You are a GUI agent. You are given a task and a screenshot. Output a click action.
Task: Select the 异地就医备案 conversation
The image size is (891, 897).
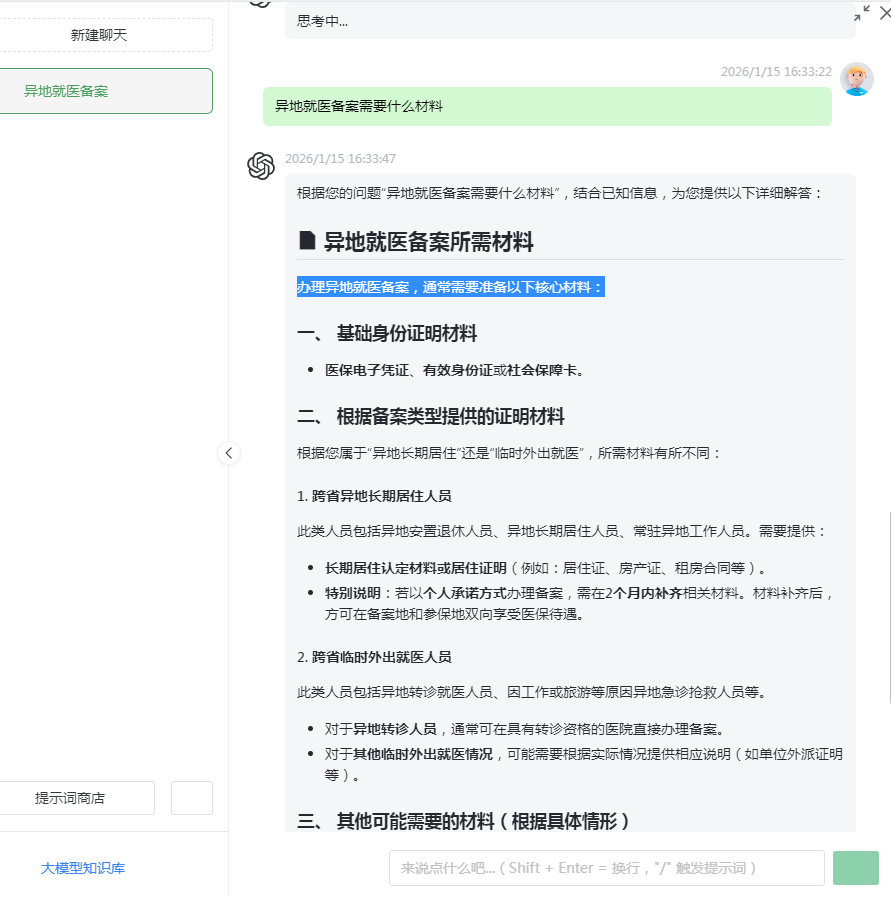click(x=99, y=91)
